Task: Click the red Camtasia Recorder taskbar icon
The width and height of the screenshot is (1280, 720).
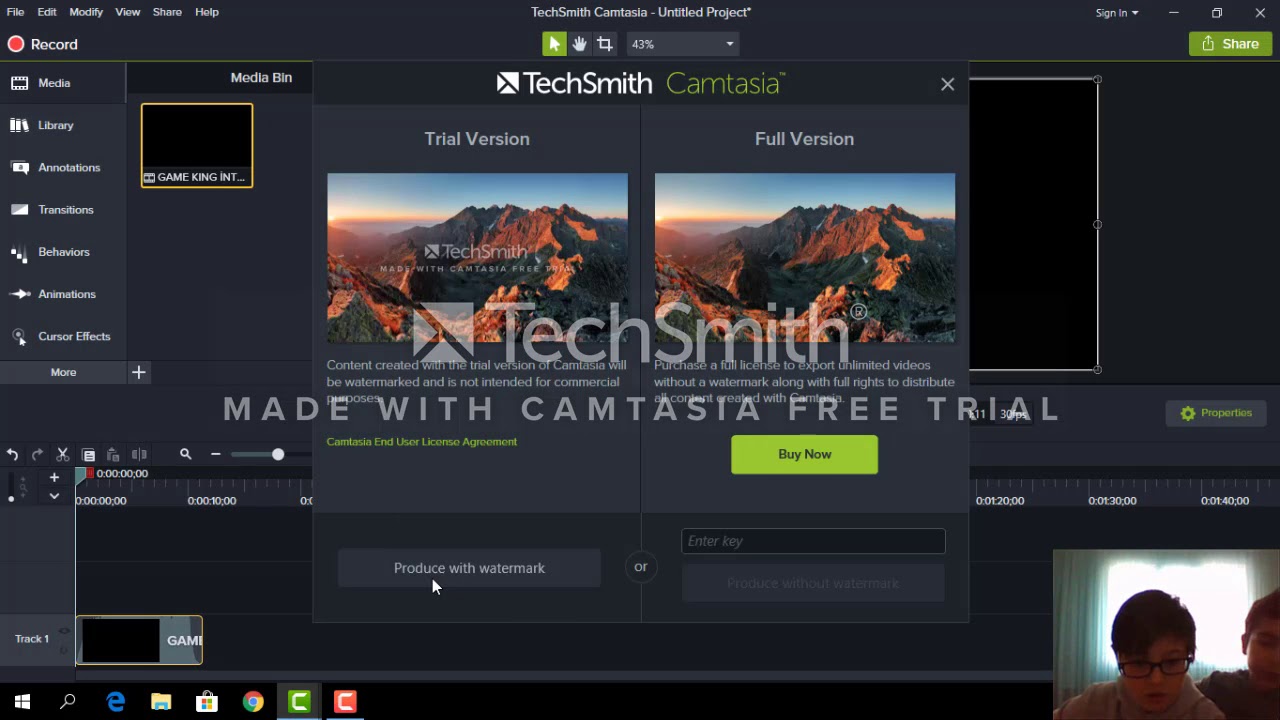Action: [345, 702]
